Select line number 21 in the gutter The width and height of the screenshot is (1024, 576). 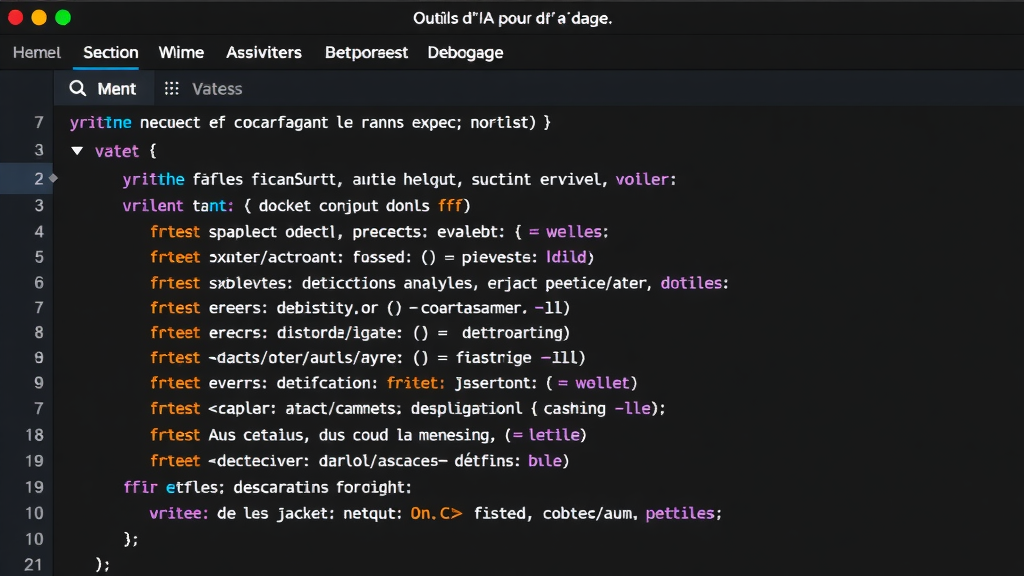coord(35,564)
